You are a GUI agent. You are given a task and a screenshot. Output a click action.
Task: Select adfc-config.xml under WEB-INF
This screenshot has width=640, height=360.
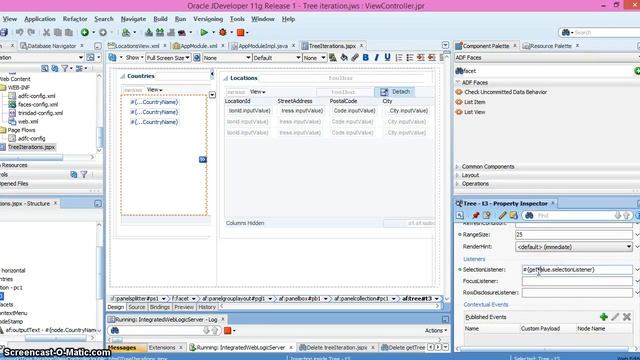point(36,96)
